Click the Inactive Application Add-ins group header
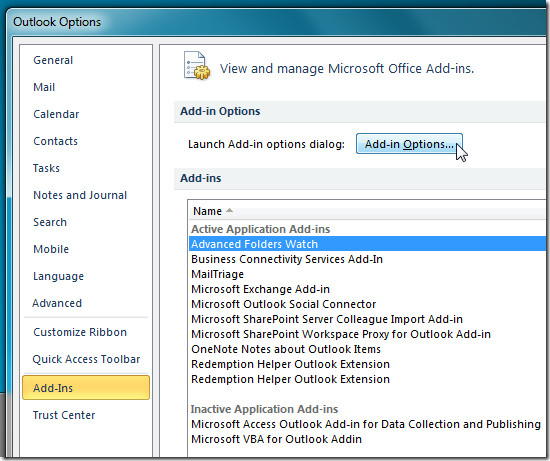Viewport: 550px width, 461px height. 264,409
